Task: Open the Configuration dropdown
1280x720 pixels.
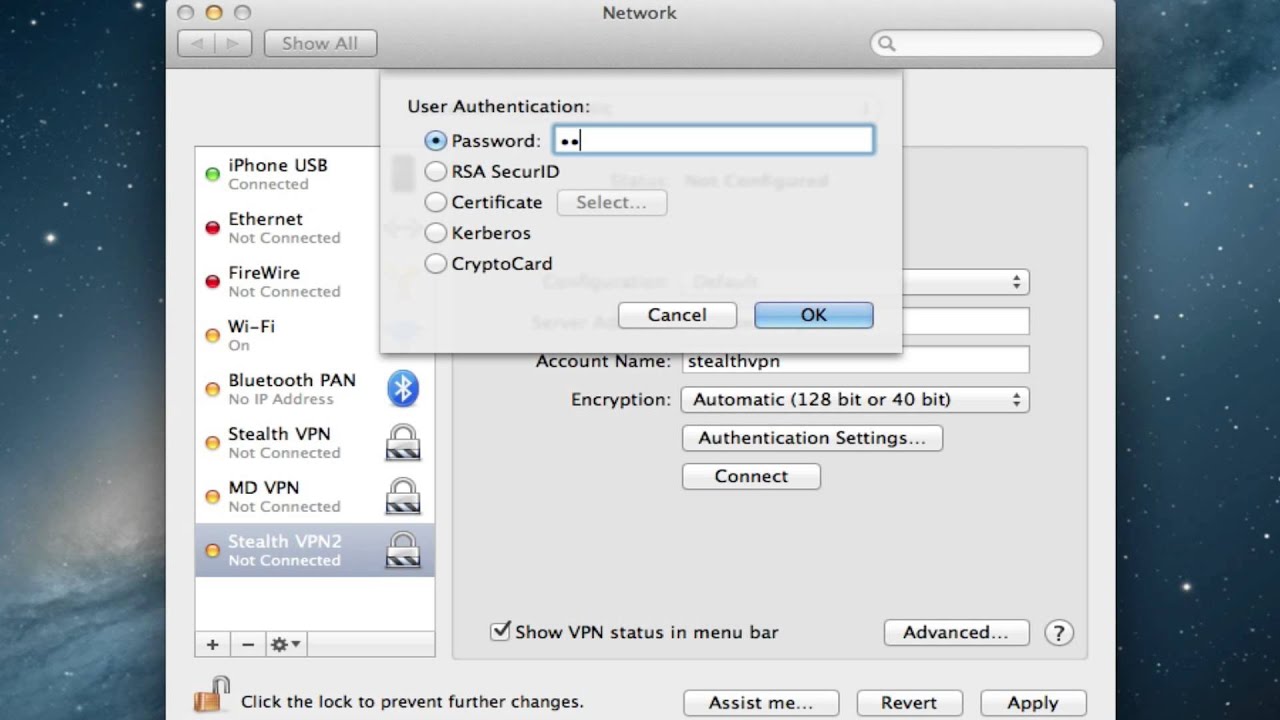Action: 965,282
